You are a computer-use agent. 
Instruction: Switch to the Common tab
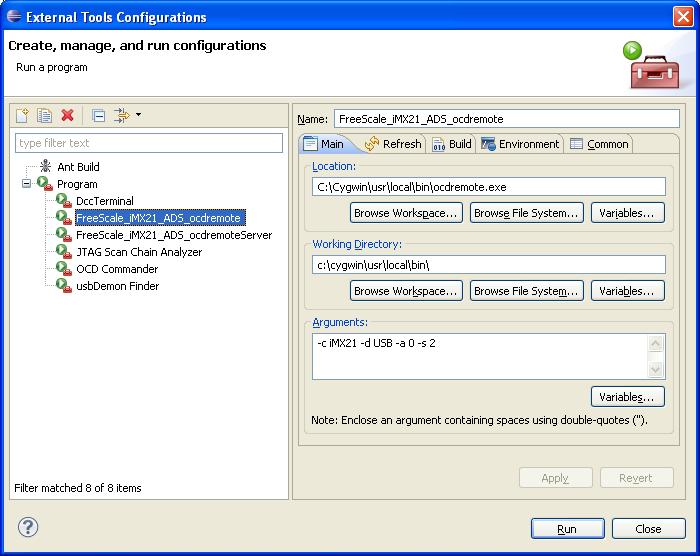(599, 144)
